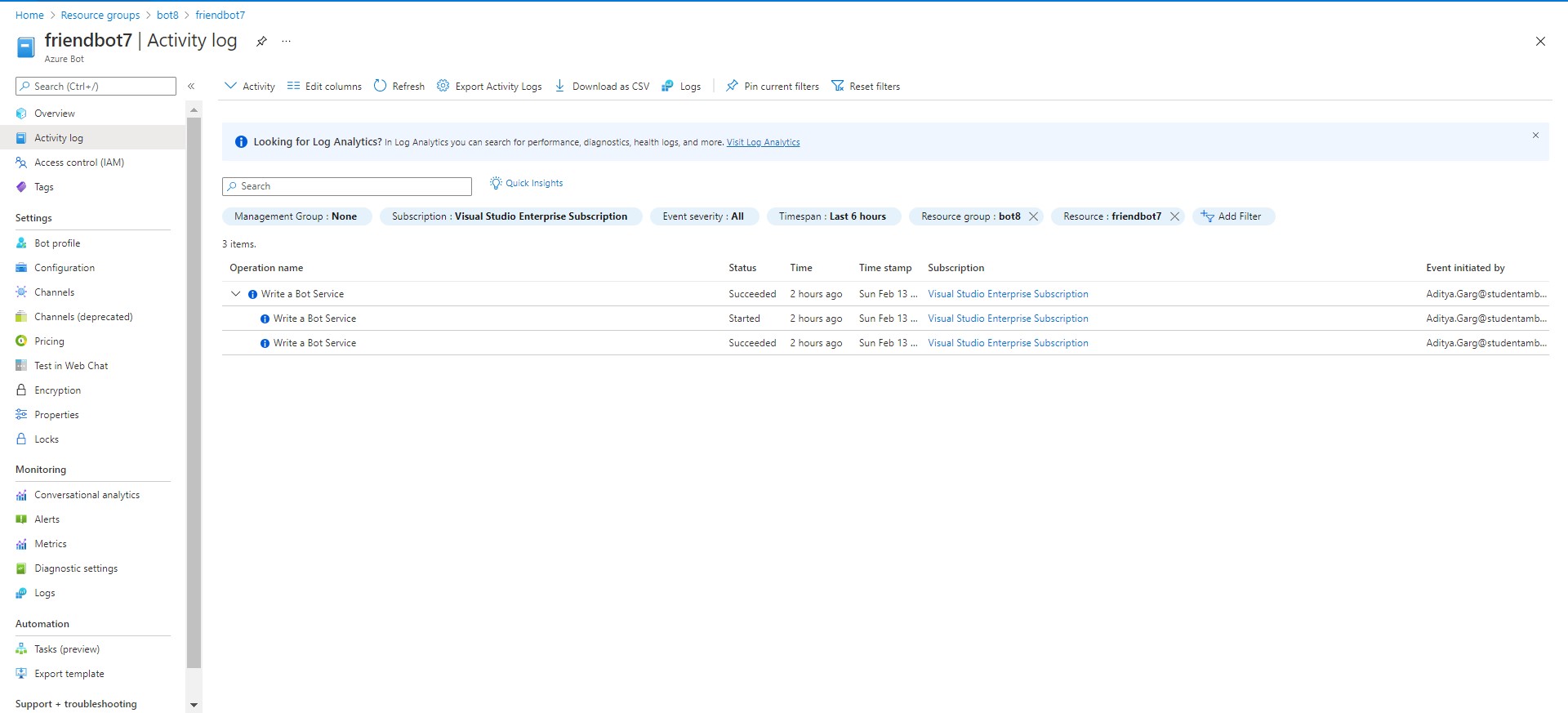Sort by Operation name column
1568x713 pixels.
click(x=266, y=268)
